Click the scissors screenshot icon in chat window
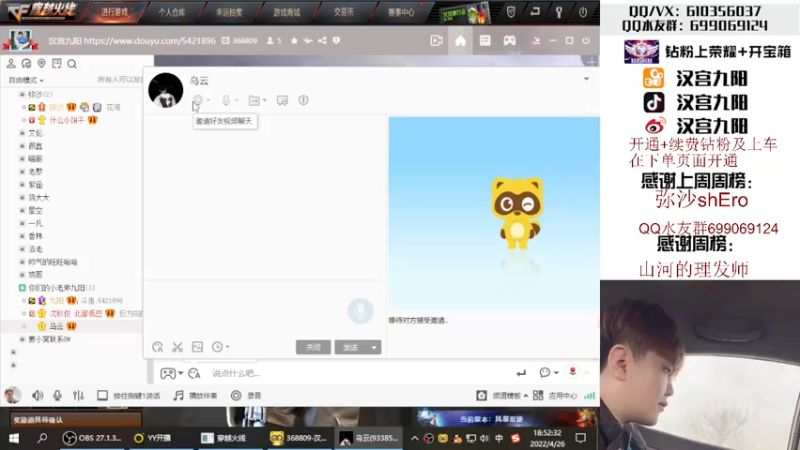800x450 pixels. pos(177,347)
